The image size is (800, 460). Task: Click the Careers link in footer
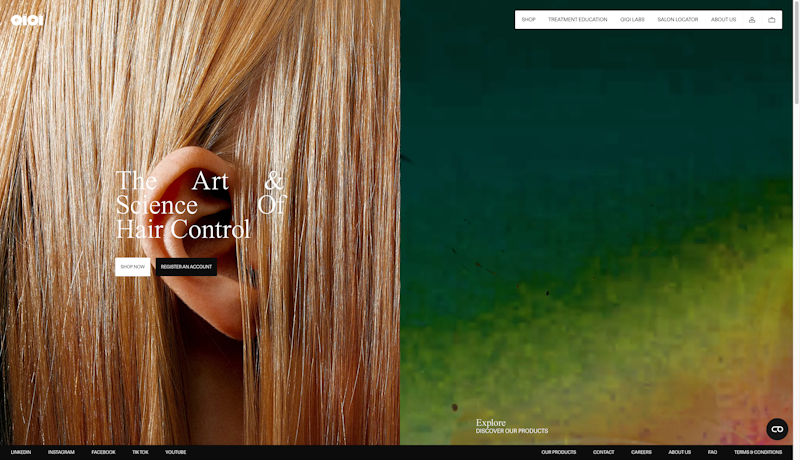click(x=641, y=452)
